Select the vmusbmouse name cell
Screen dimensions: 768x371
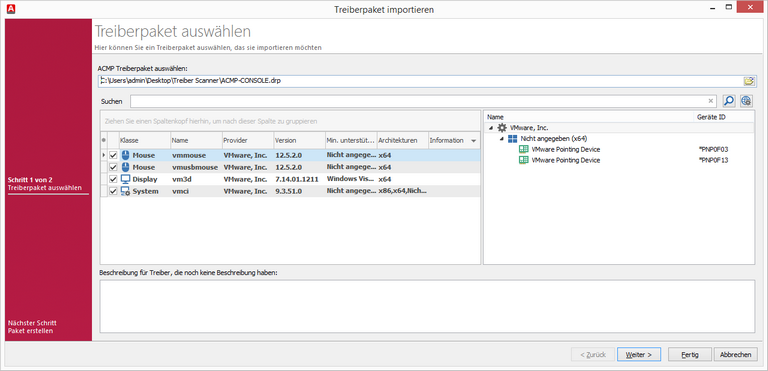[x=196, y=167]
